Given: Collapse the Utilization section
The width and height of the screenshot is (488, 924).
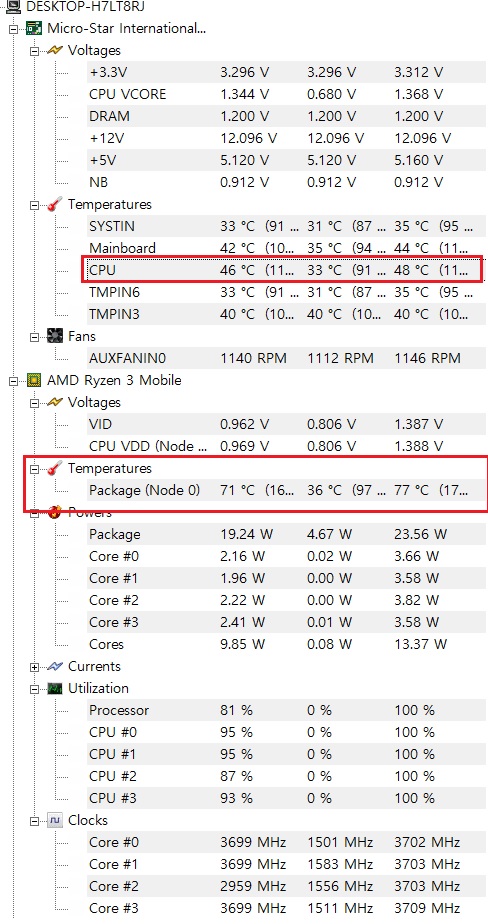Looking at the screenshot, I should (x=35, y=689).
